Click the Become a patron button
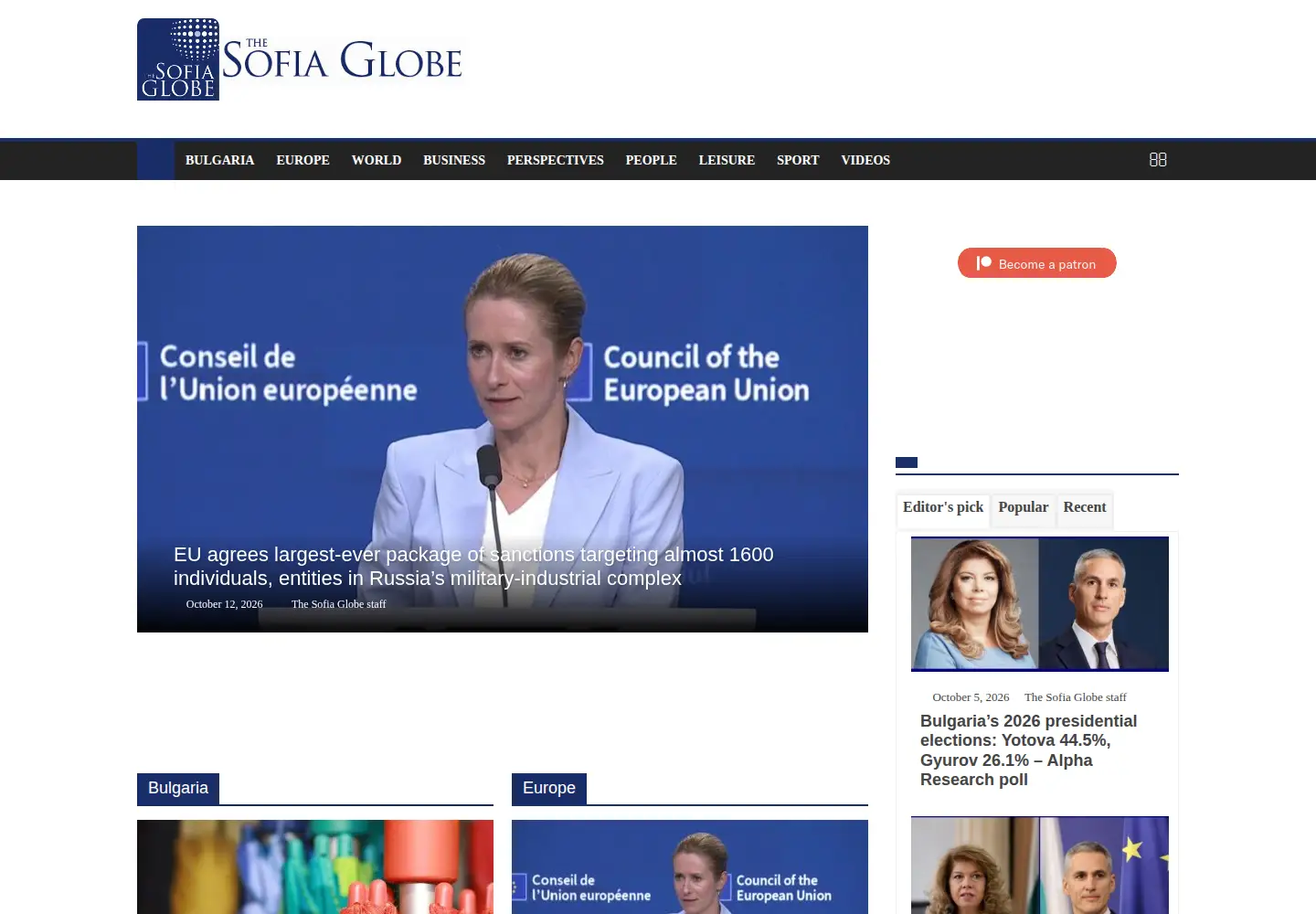 tap(1037, 263)
